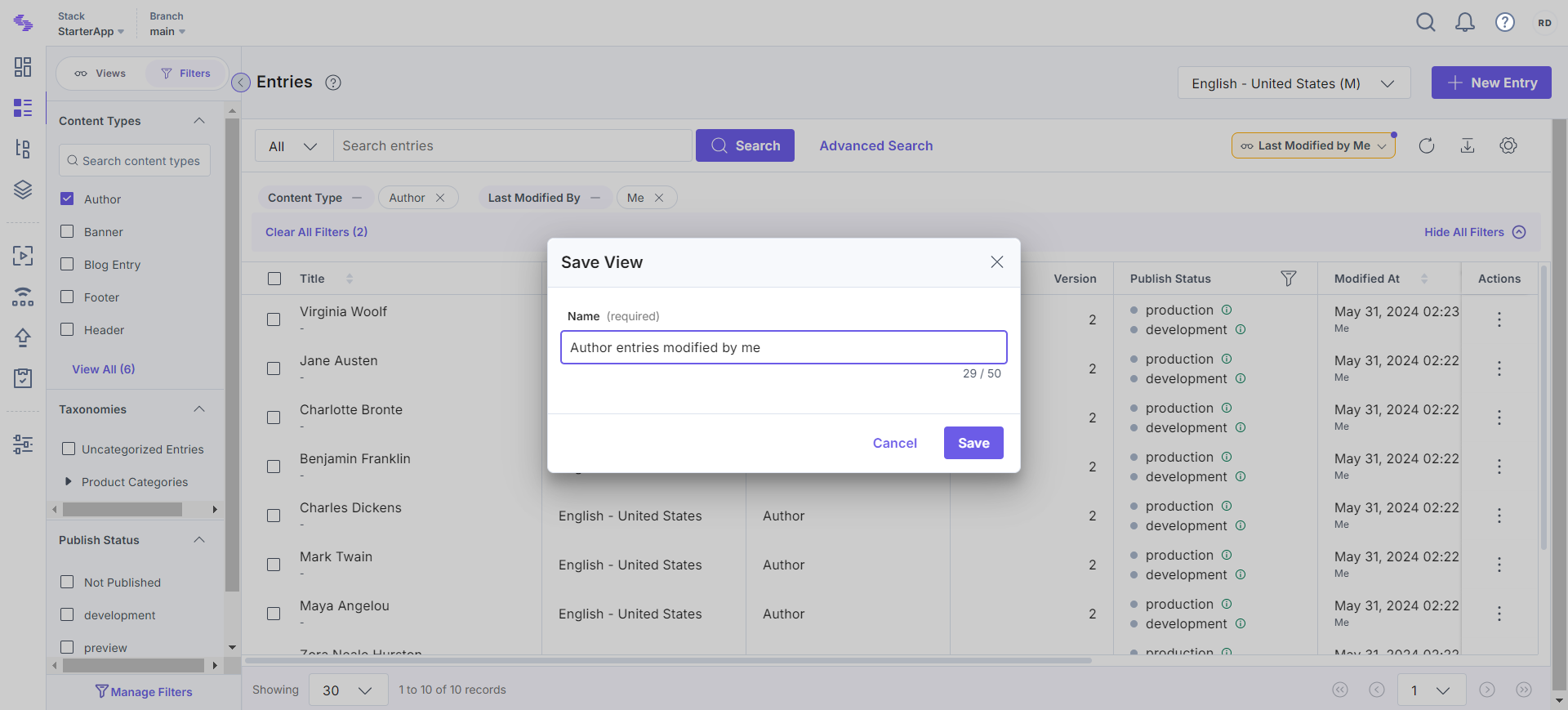Open the Settings sliders icon in sidebar
1568x710 pixels.
coord(23,444)
